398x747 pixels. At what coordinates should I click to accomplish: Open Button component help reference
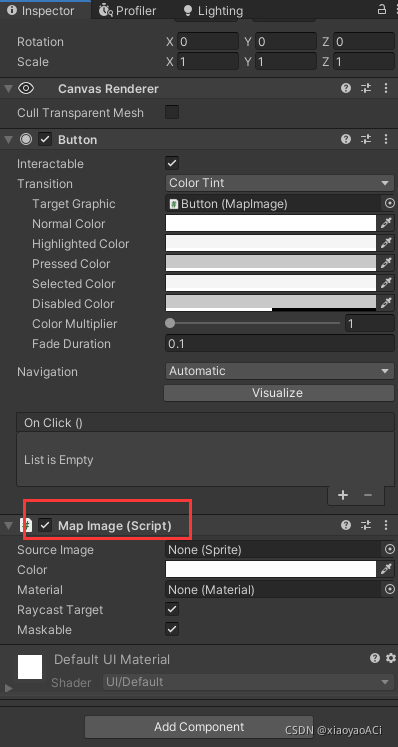pyautogui.click(x=346, y=139)
